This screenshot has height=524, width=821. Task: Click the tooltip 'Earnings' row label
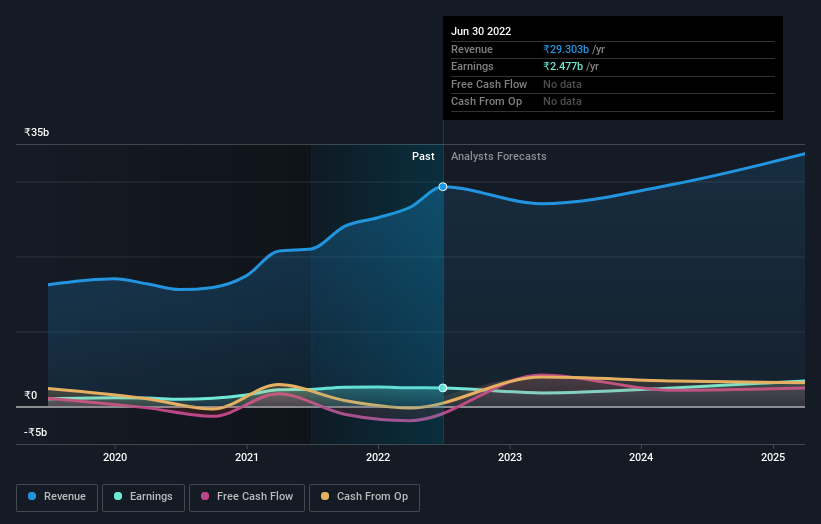[x=472, y=66]
